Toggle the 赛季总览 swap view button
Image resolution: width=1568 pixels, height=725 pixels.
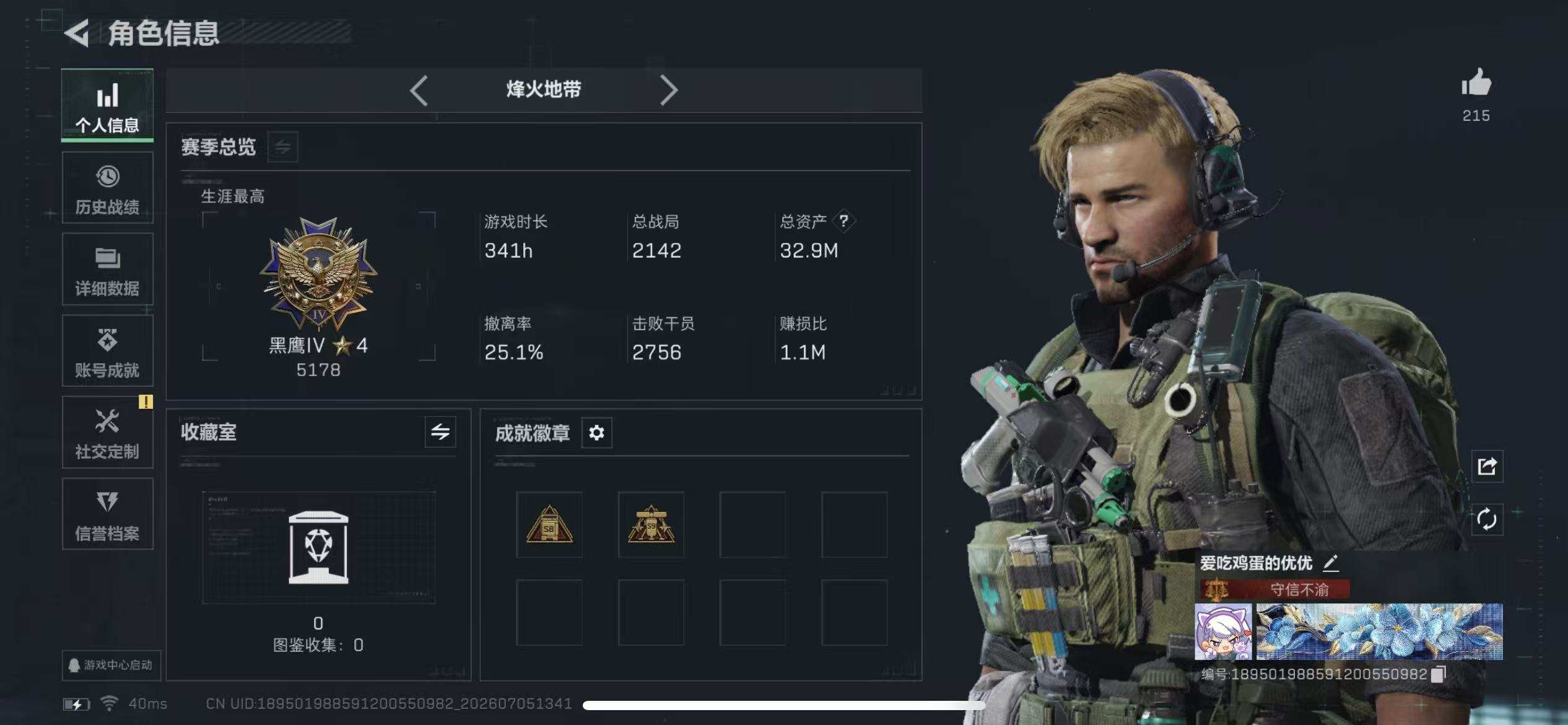click(282, 147)
